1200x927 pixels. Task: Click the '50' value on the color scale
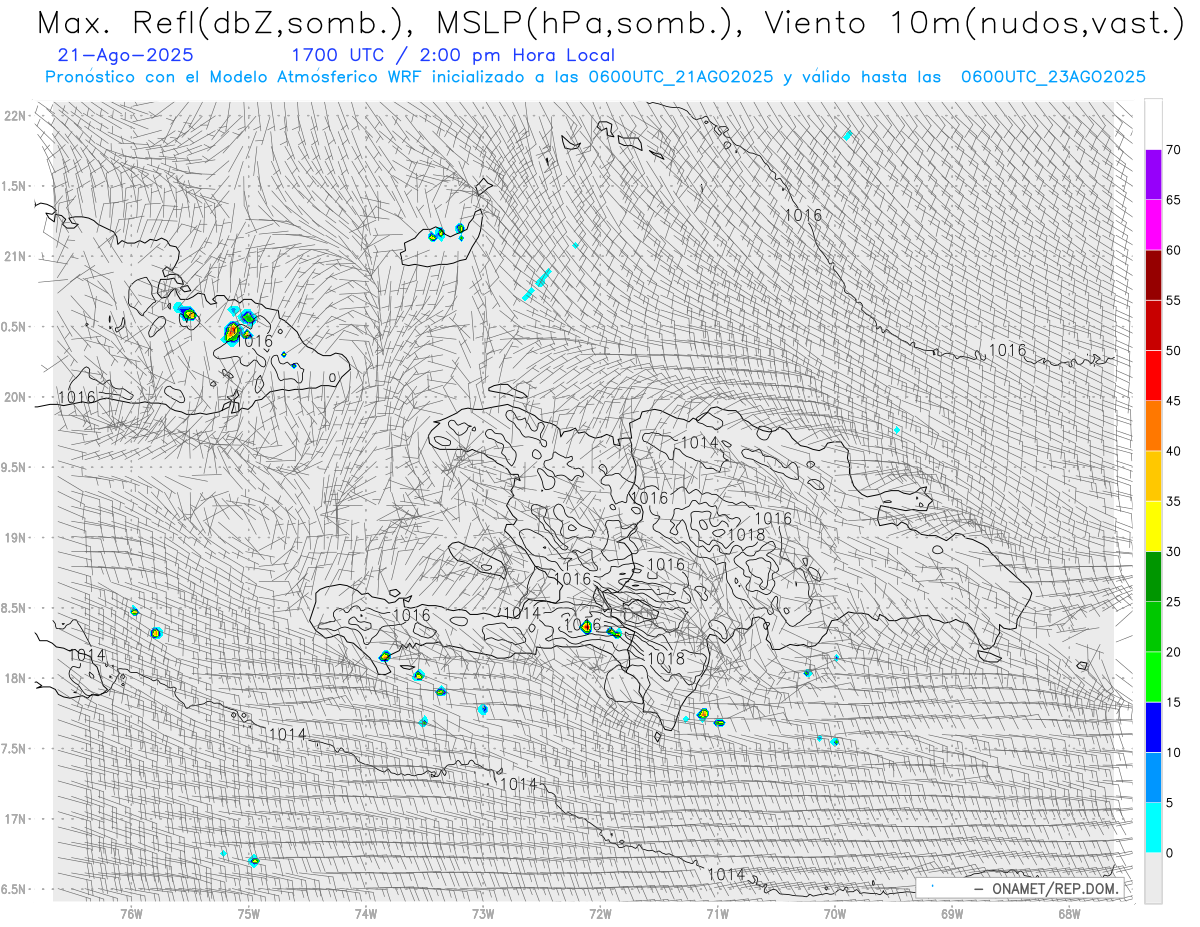click(x=1173, y=351)
